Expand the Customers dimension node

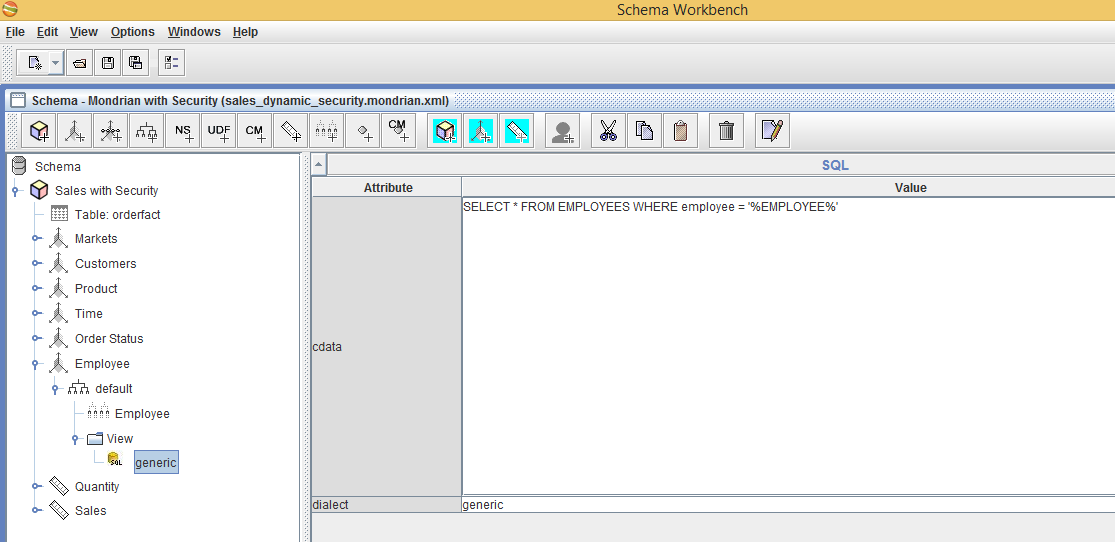click(36, 264)
